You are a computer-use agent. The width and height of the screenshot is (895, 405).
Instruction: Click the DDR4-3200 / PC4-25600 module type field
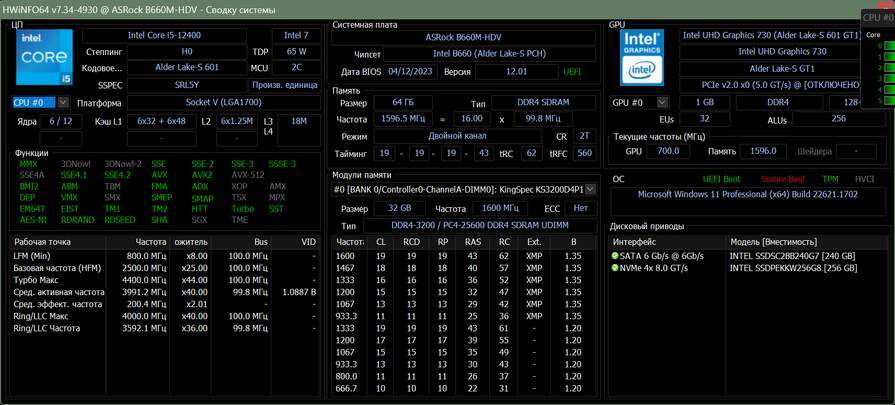(479, 225)
